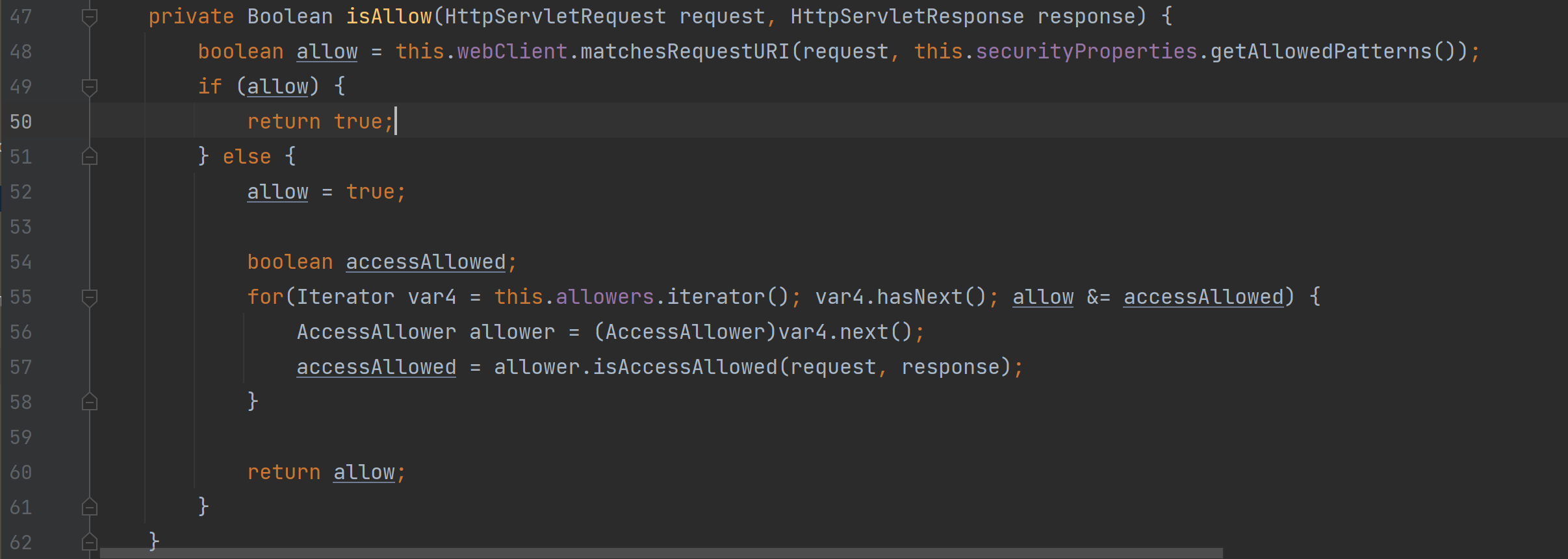Click the securityProperties field reference

(x=1086, y=52)
